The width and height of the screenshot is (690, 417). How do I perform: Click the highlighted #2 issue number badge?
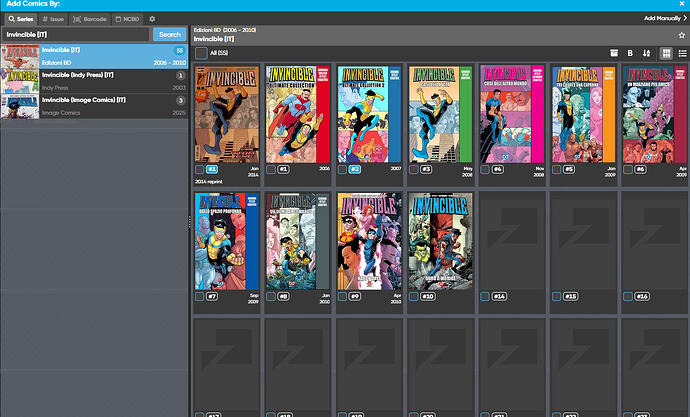click(355, 169)
